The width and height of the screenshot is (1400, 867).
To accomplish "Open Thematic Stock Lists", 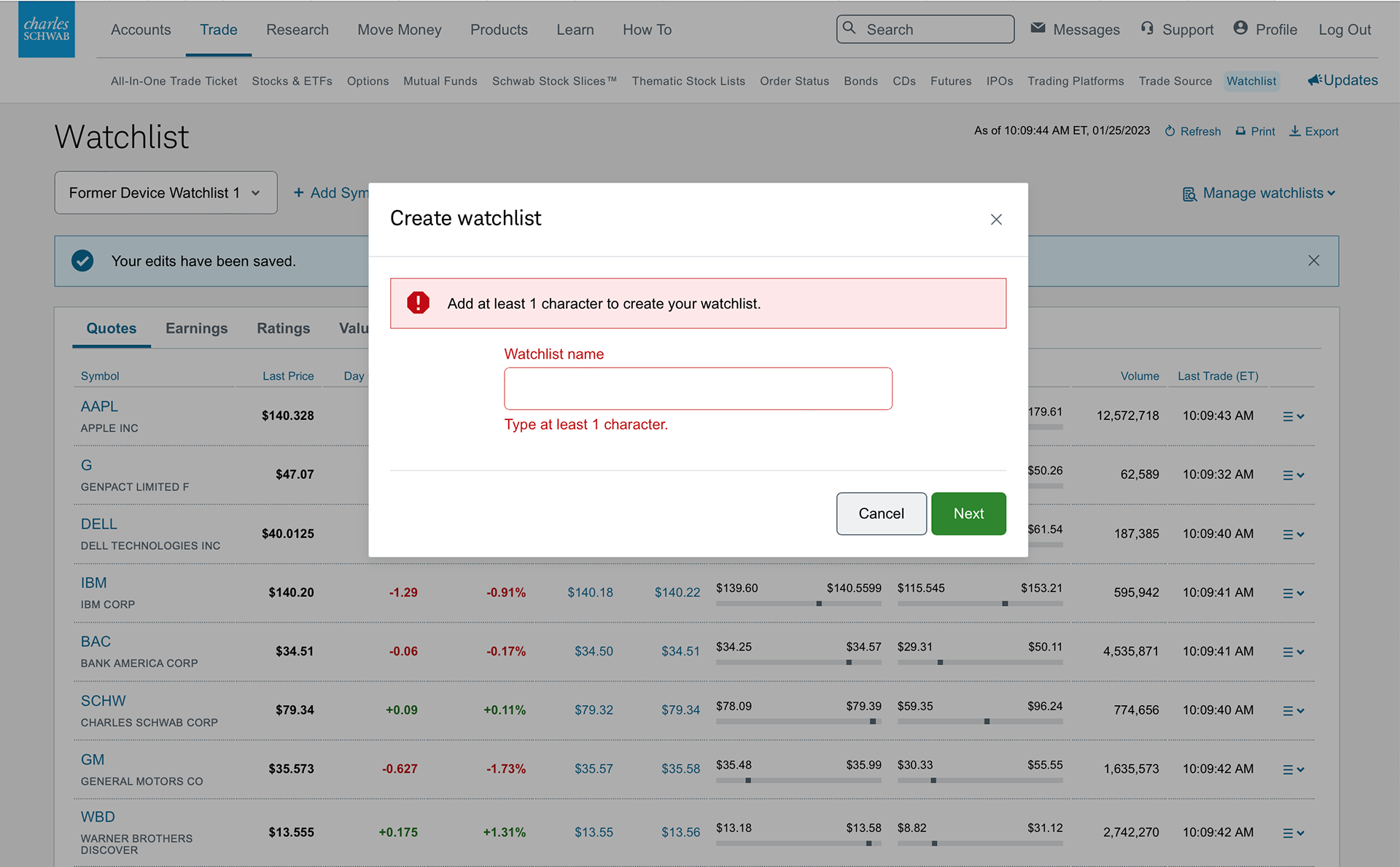I will click(688, 81).
